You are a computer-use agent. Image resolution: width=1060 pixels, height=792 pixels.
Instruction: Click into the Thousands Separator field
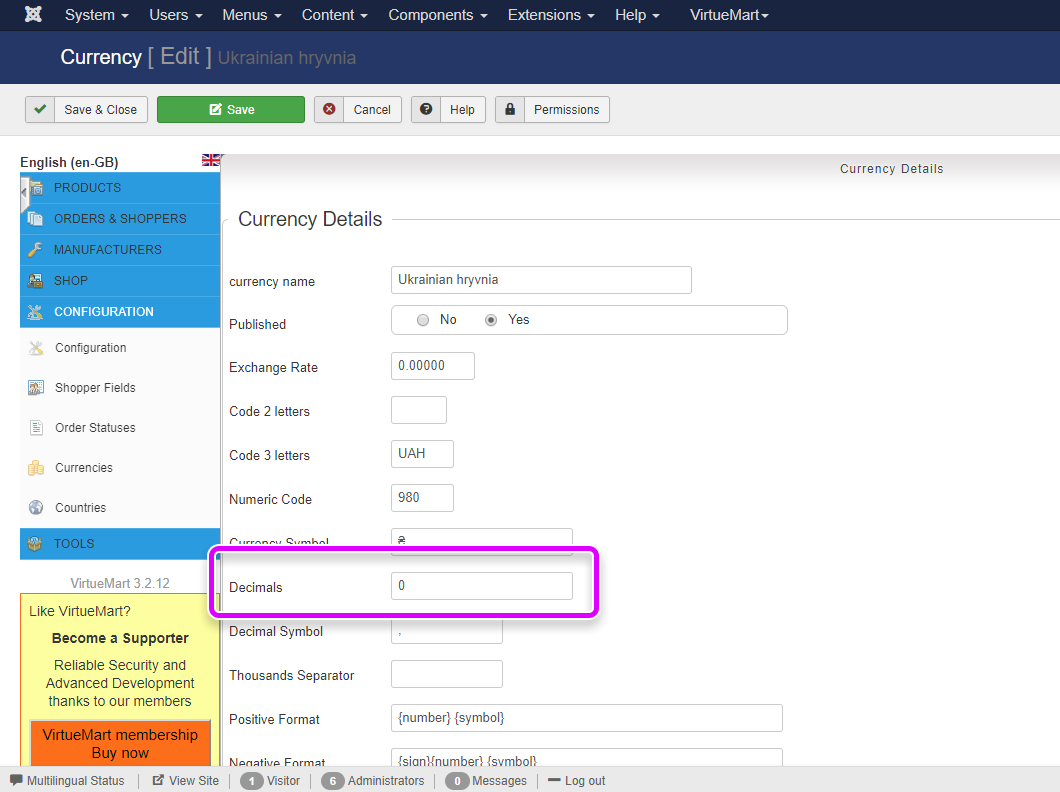[x=447, y=674]
